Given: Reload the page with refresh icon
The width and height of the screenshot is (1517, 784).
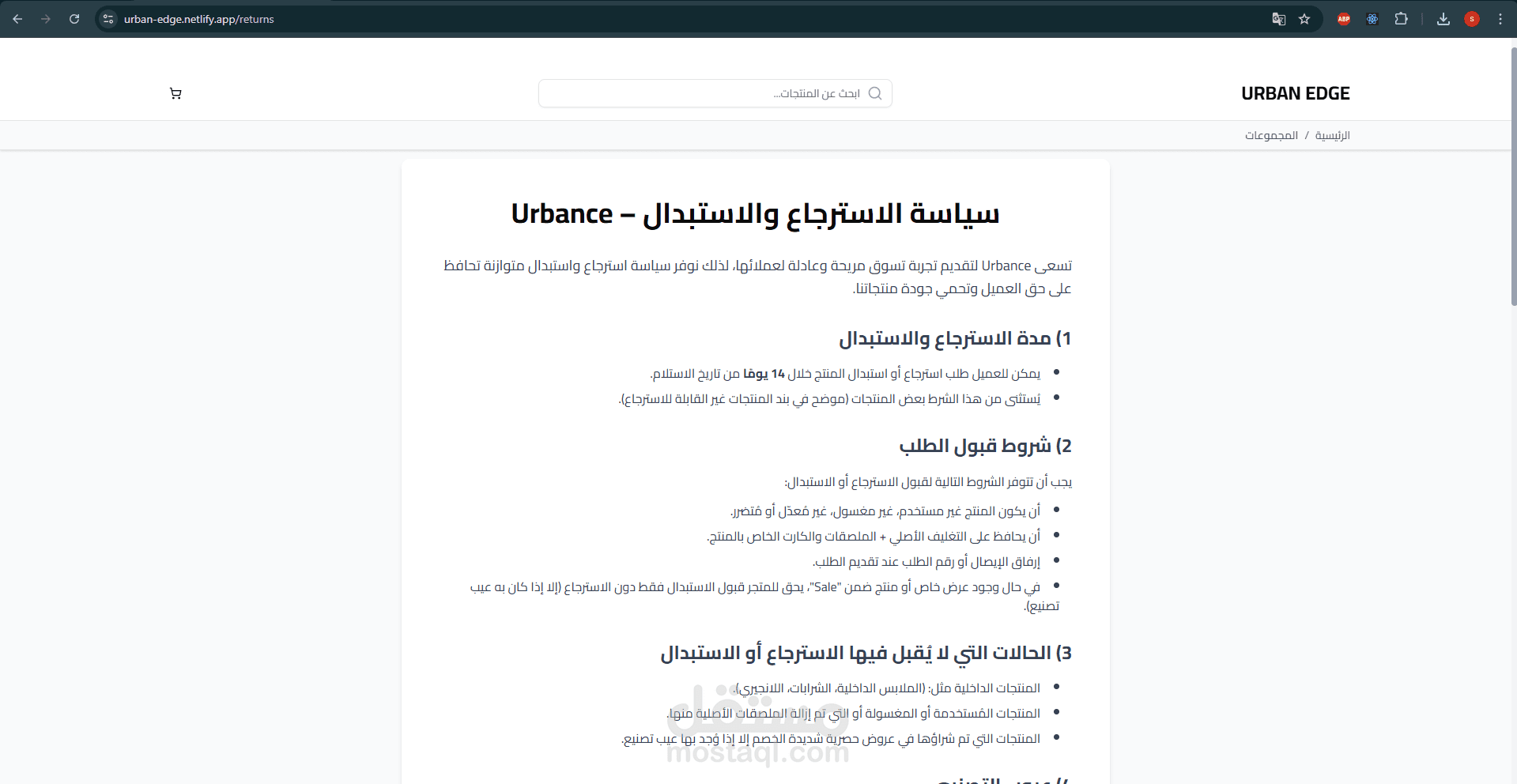Looking at the screenshot, I should click(74, 19).
